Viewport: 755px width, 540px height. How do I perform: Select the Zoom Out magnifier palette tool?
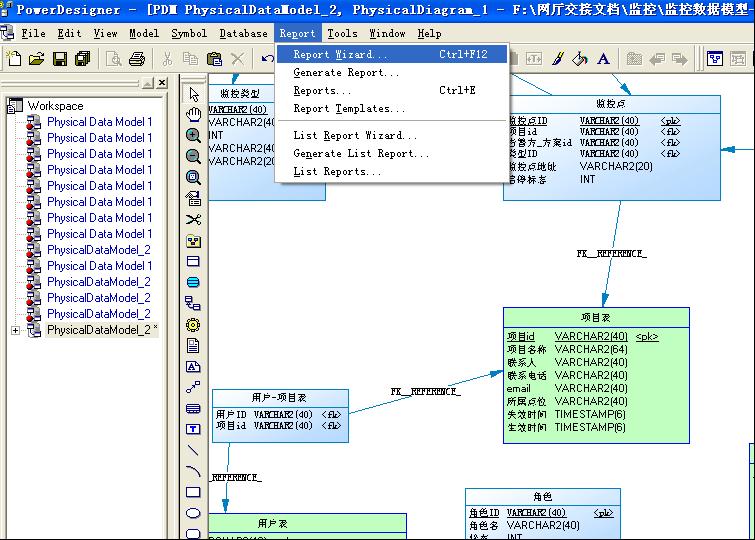pos(194,156)
